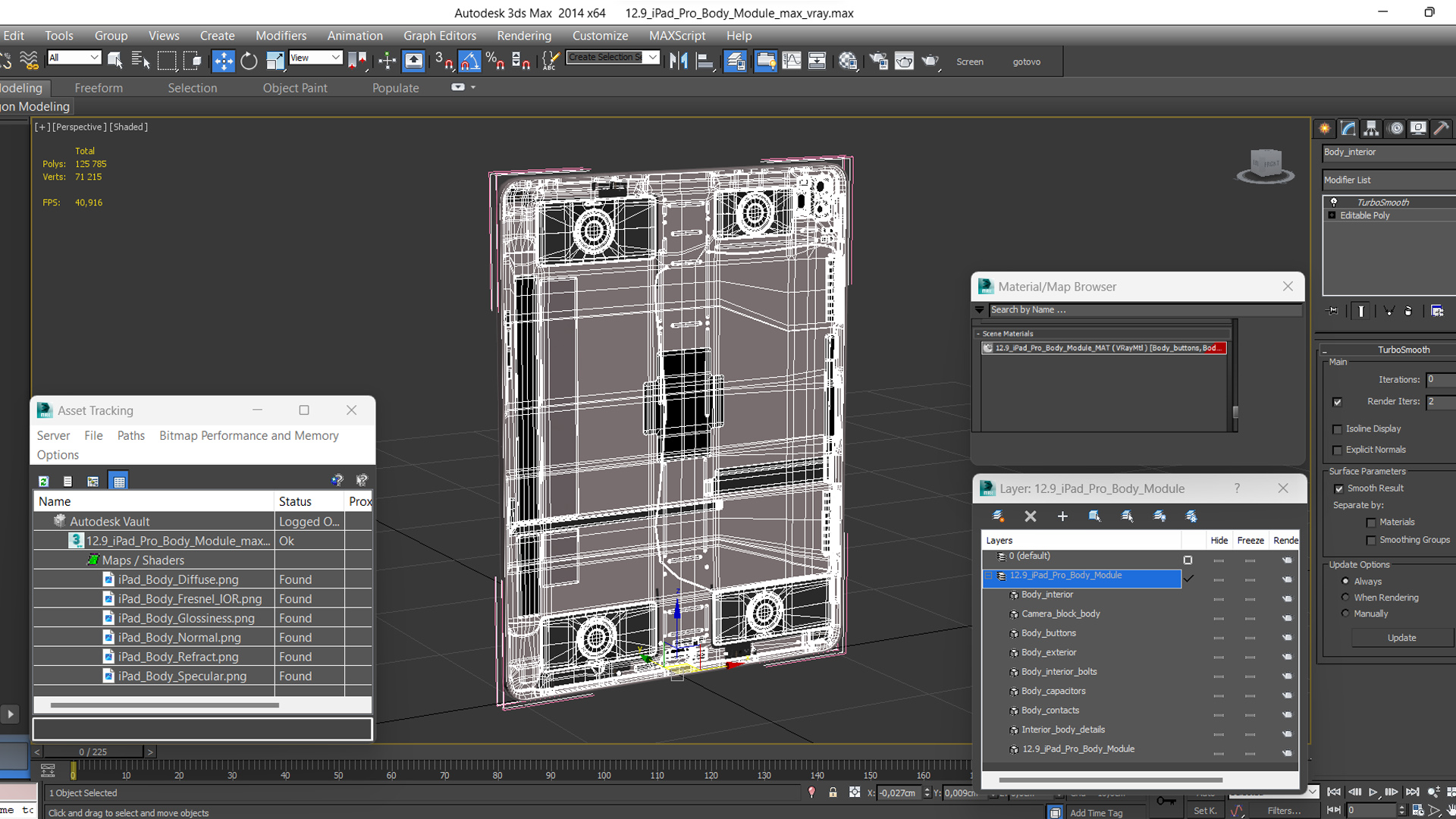Screen dimensions: 1456x819
Task: Toggle Render Iters checkbox
Action: coord(1337,402)
